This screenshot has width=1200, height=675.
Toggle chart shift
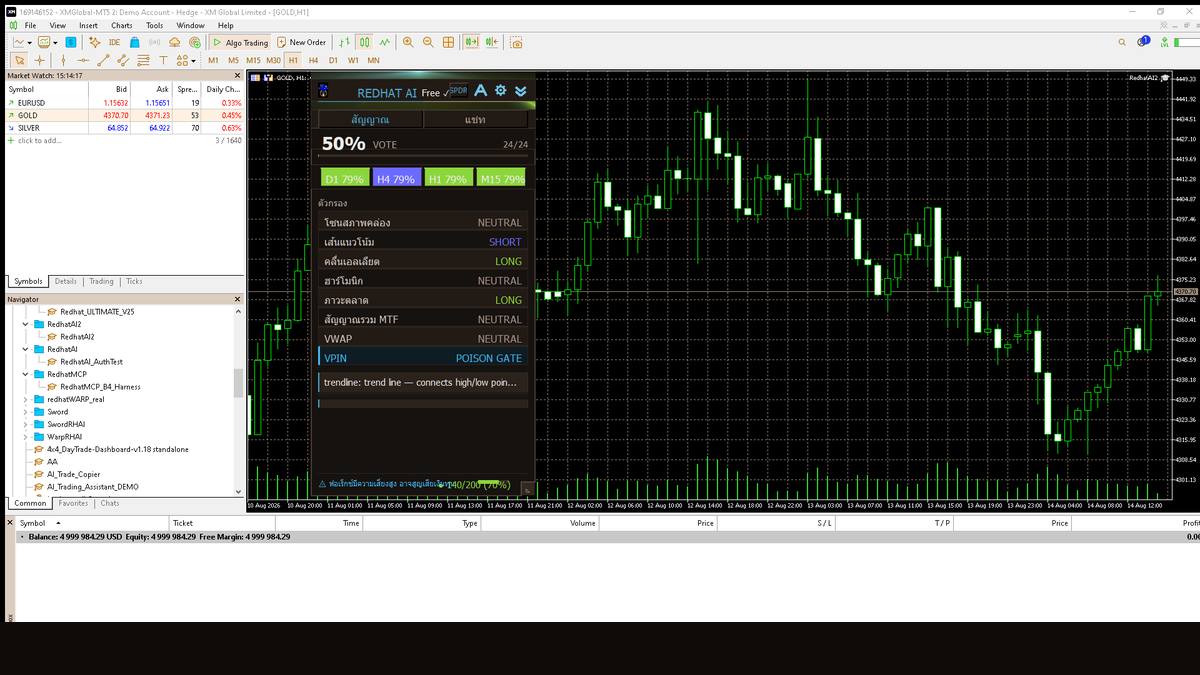click(x=490, y=42)
